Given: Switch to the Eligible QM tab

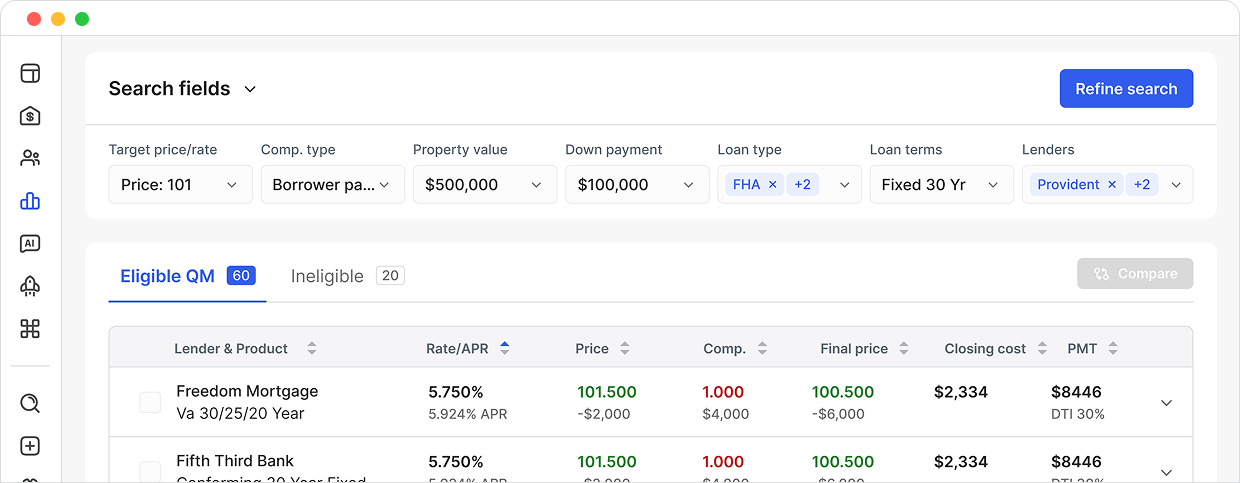Looking at the screenshot, I should coord(187,276).
